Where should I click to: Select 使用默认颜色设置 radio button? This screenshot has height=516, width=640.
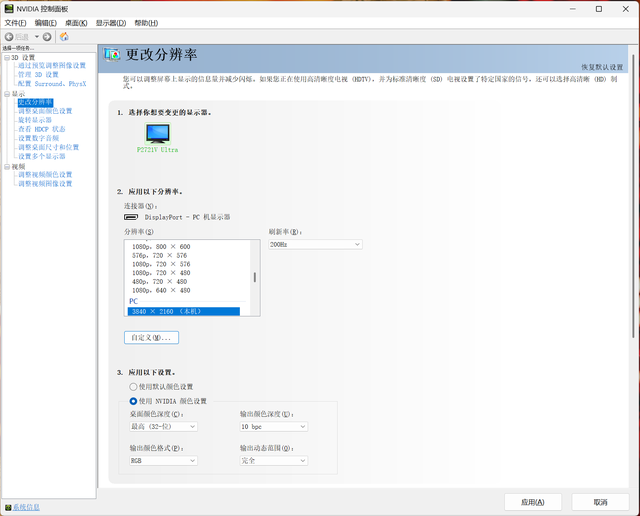pyautogui.click(x=133, y=386)
